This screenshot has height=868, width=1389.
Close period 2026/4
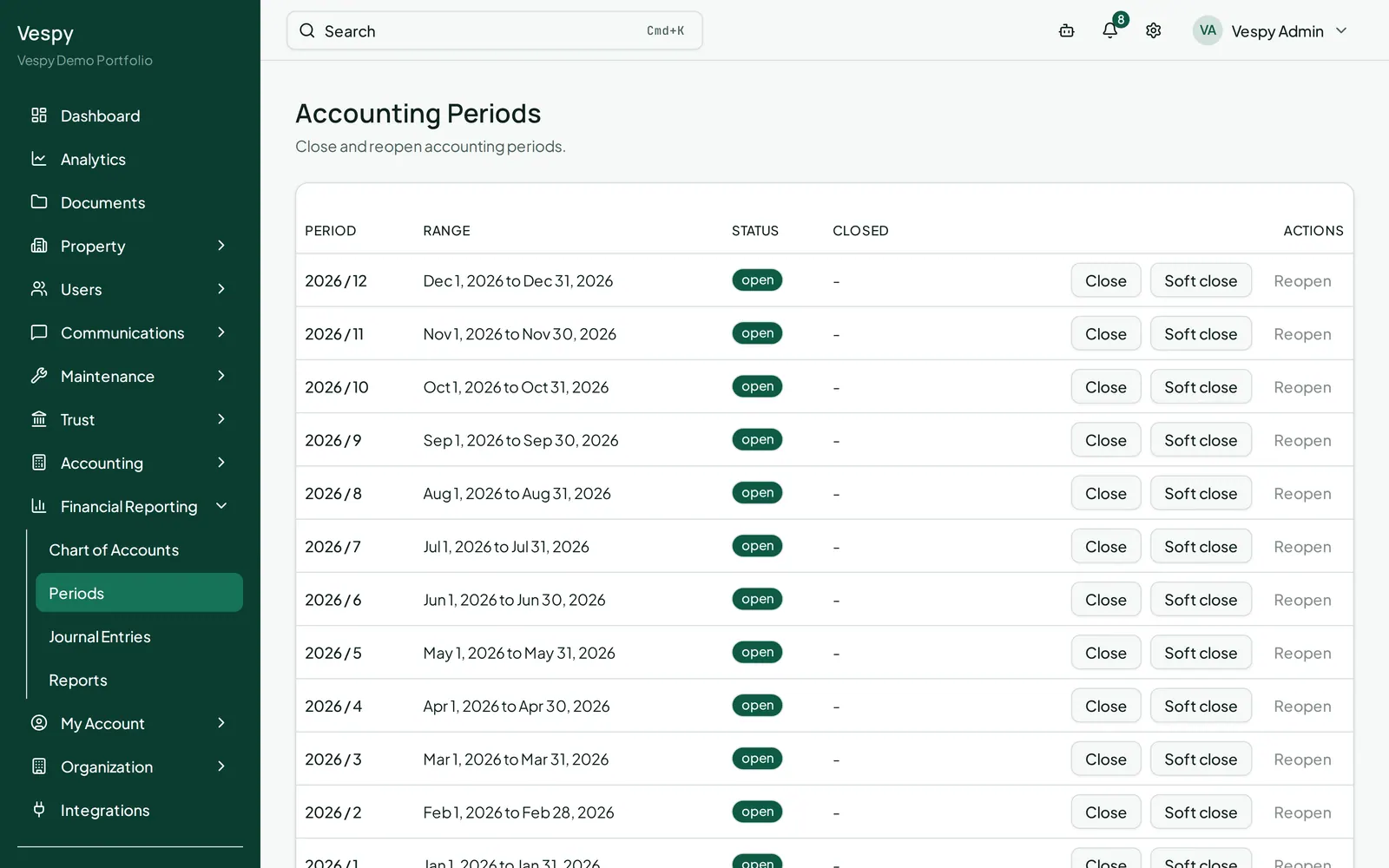(x=1106, y=707)
